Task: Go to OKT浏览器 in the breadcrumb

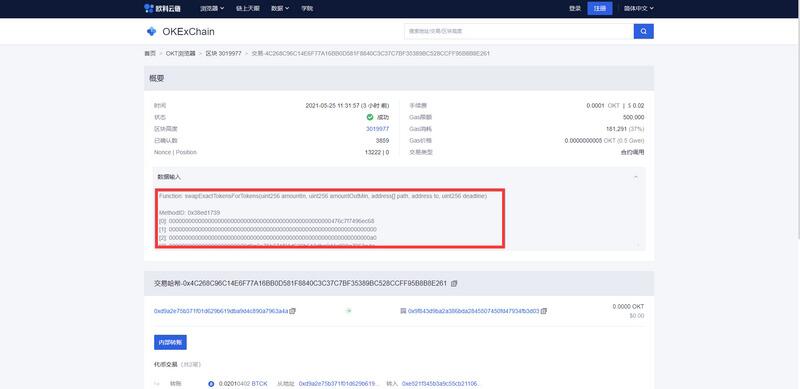Action: pyautogui.click(x=180, y=53)
